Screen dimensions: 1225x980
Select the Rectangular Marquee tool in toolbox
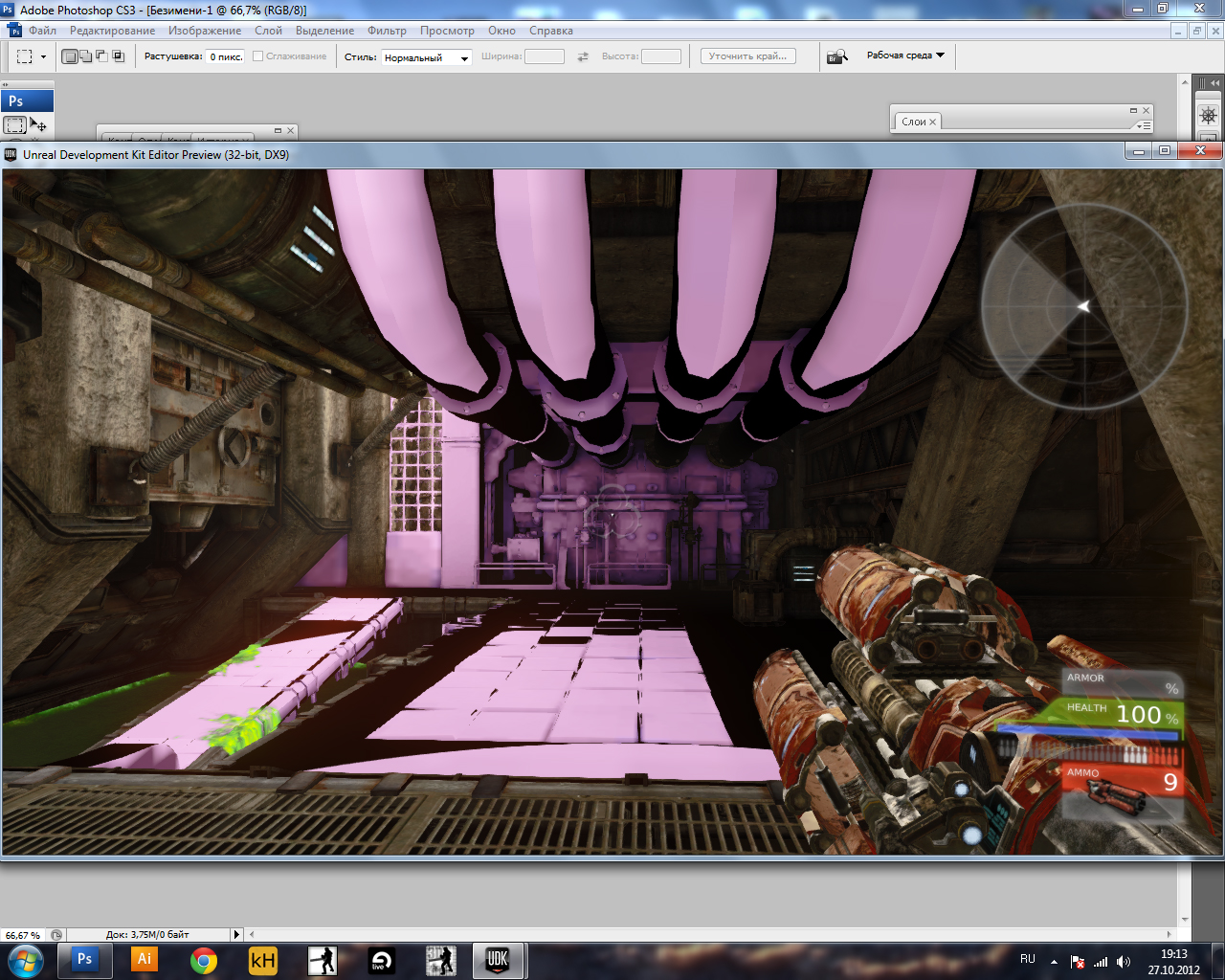[x=14, y=124]
